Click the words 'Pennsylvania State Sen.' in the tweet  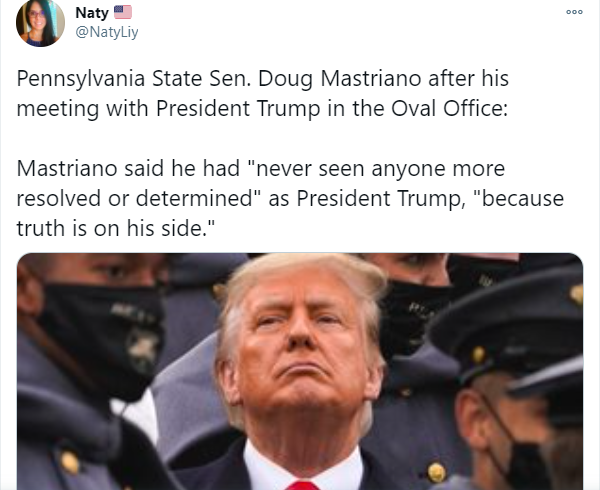click(134, 79)
